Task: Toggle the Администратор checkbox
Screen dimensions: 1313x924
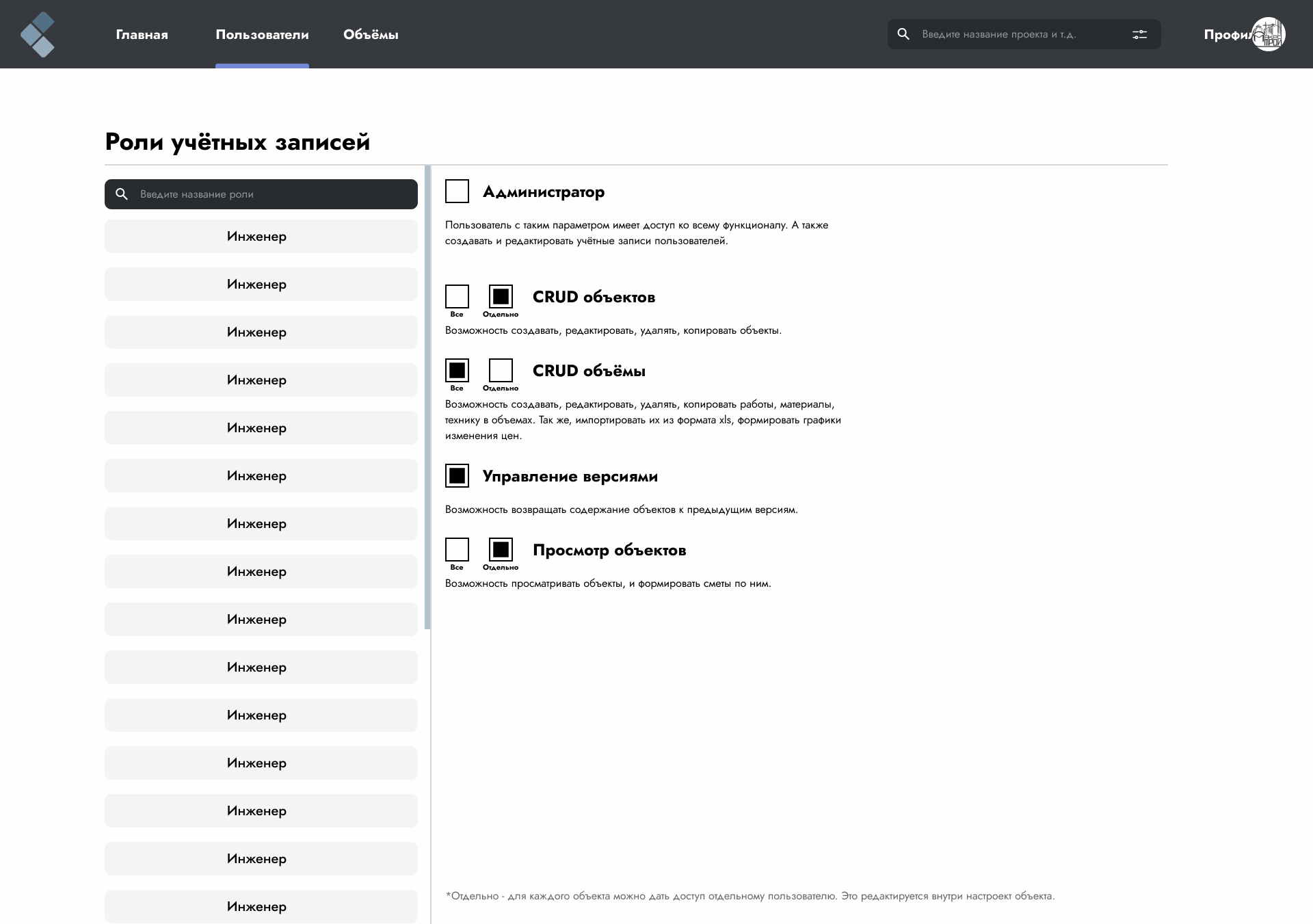Action: tap(457, 192)
